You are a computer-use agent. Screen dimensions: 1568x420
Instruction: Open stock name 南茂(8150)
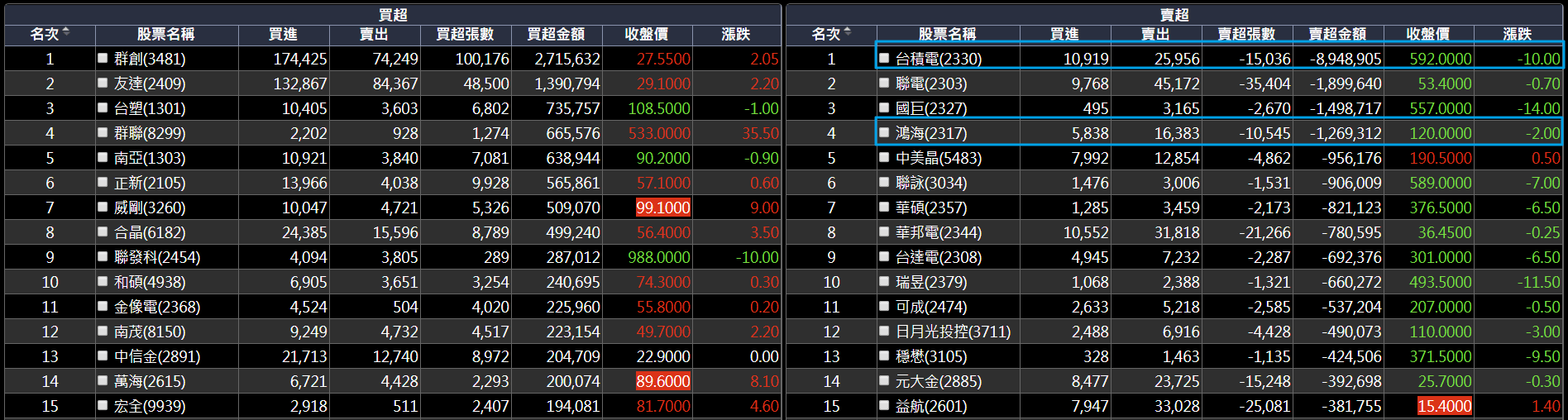[x=150, y=332]
